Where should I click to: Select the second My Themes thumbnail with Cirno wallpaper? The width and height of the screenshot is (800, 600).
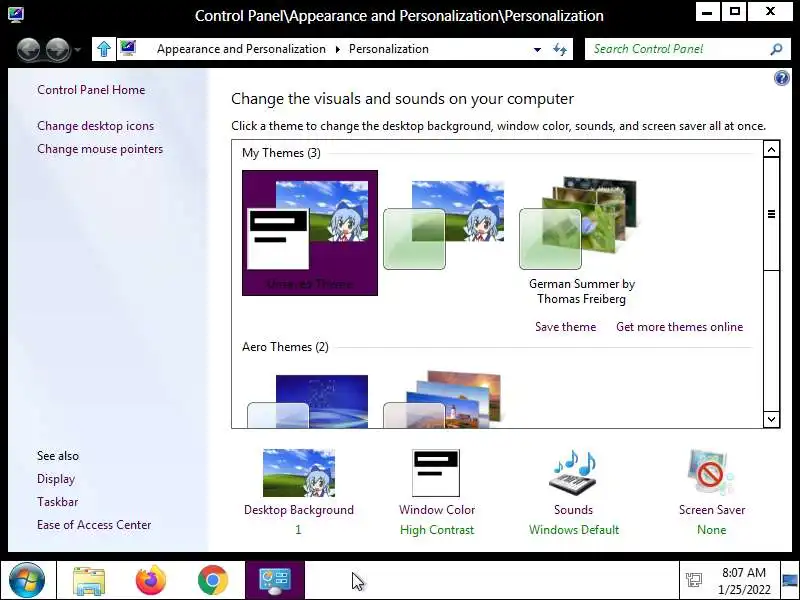tap(444, 225)
